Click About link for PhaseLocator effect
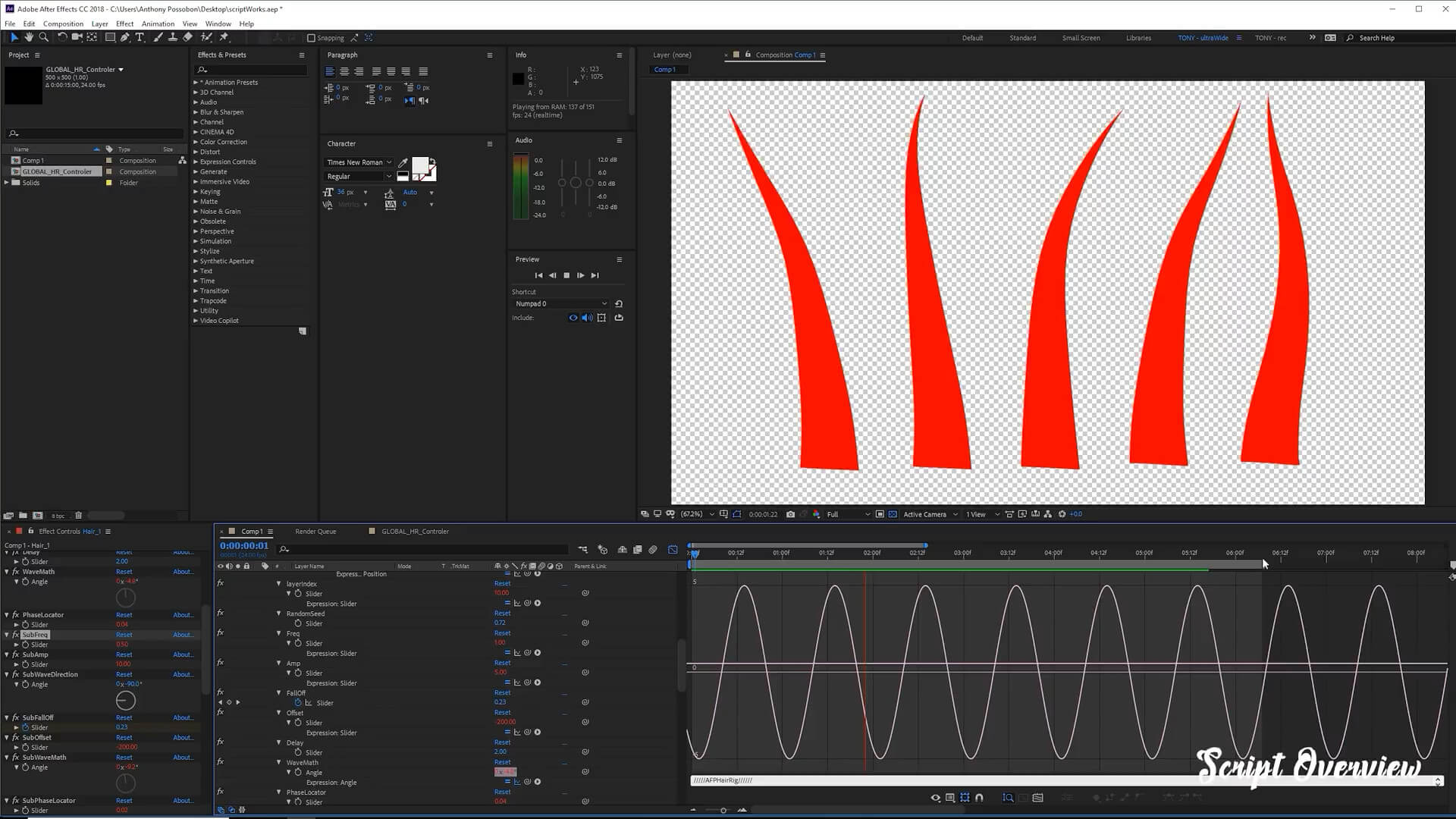 183,615
